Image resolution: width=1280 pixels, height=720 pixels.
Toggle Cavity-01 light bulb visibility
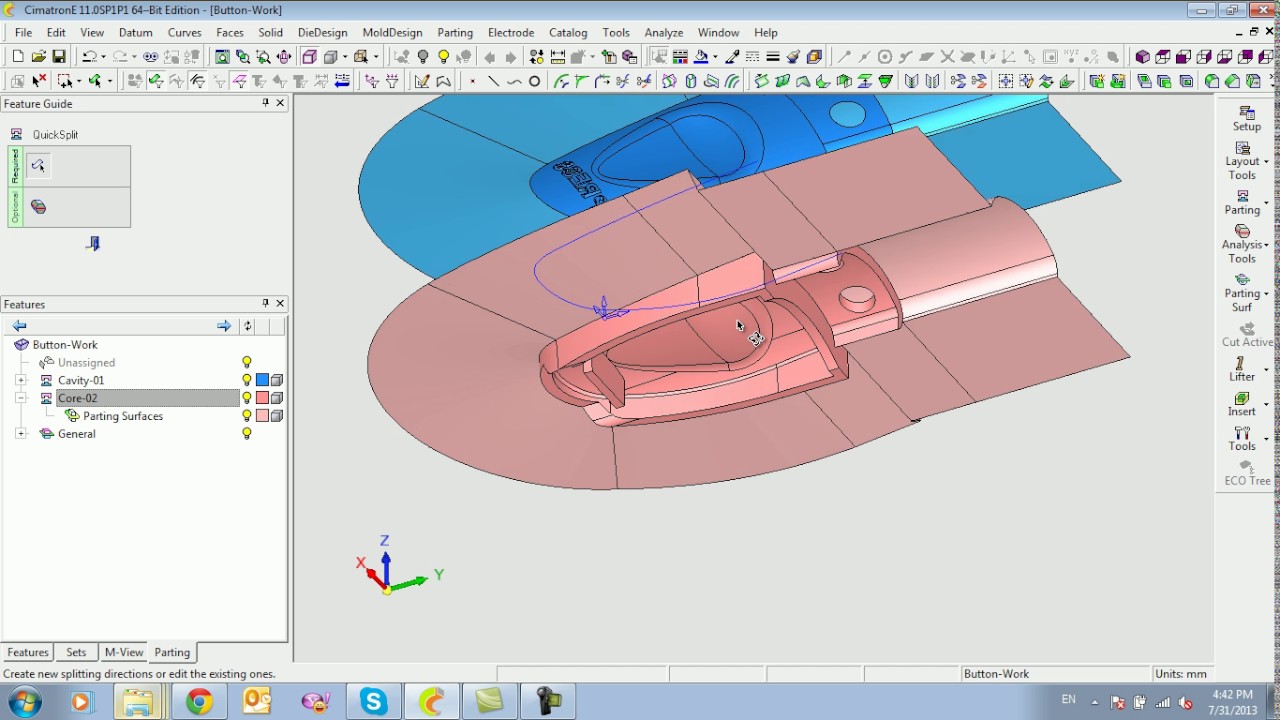(247, 380)
